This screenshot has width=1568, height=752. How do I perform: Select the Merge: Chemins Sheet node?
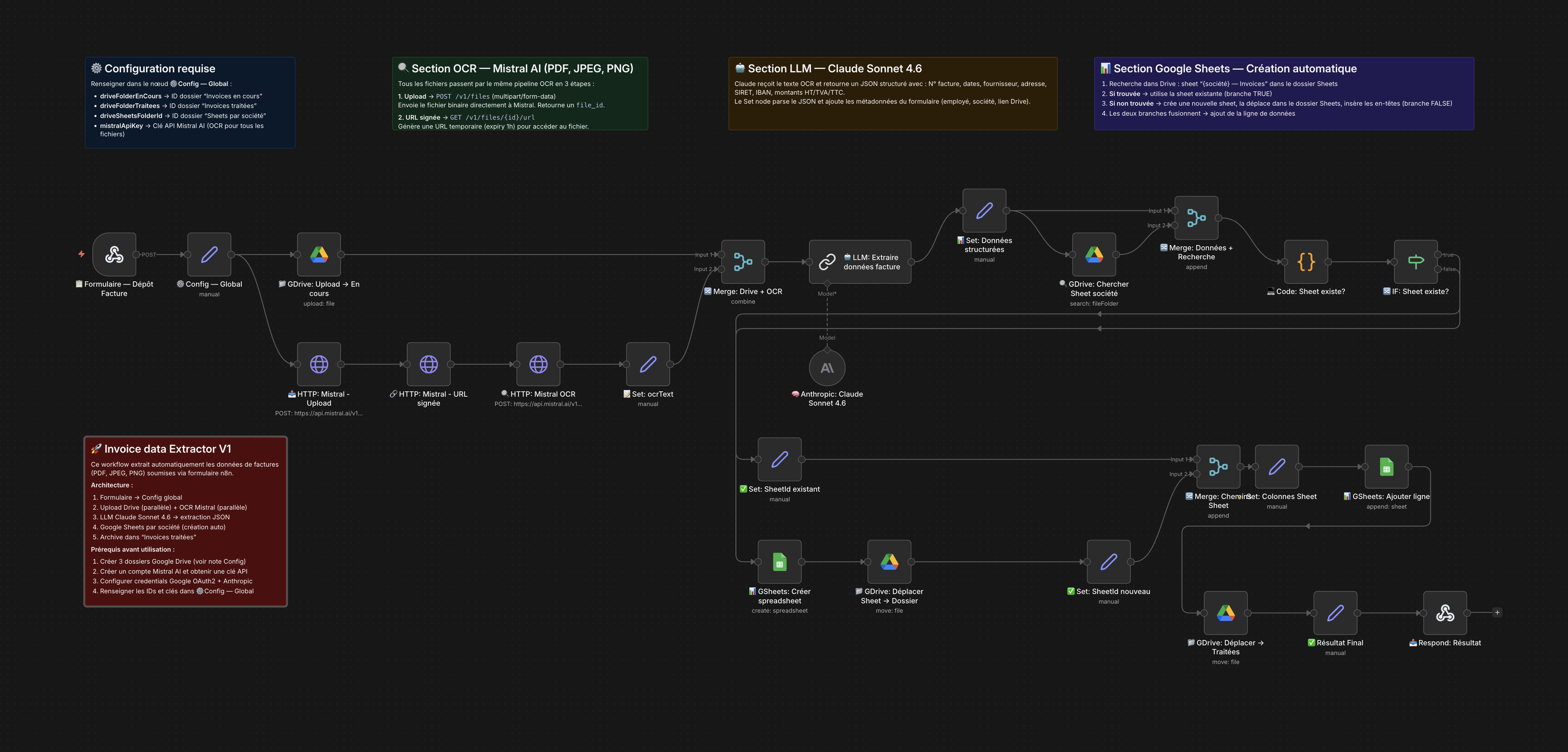[1218, 466]
